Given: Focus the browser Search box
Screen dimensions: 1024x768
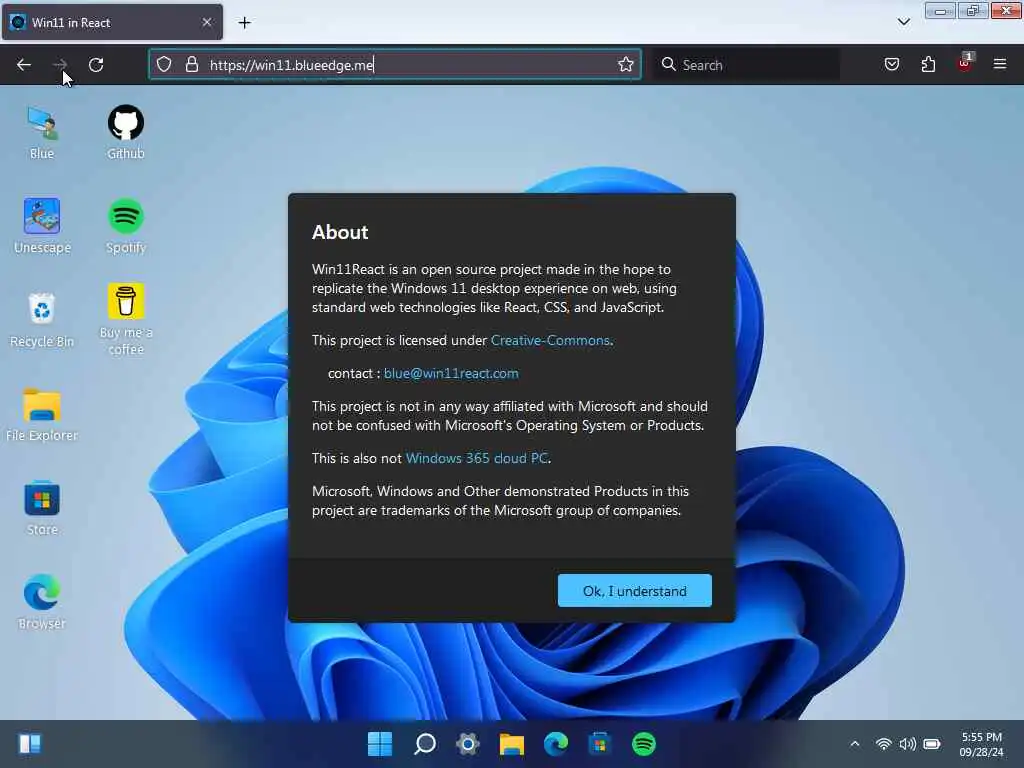Looking at the screenshot, I should [x=747, y=65].
